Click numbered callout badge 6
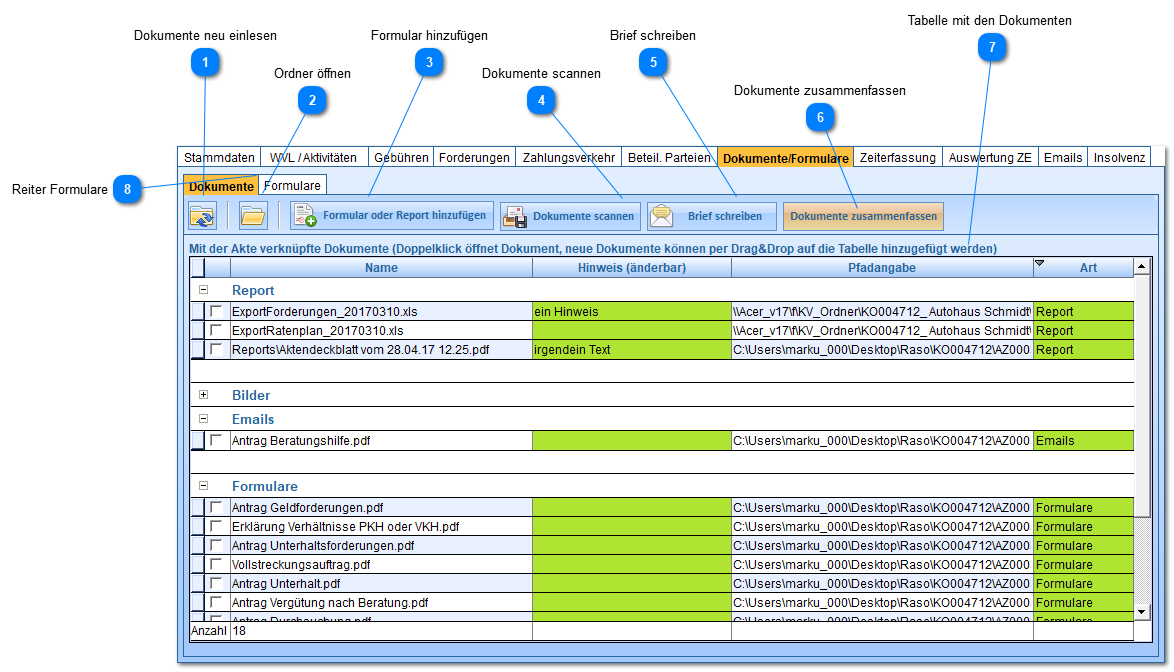 (820, 117)
